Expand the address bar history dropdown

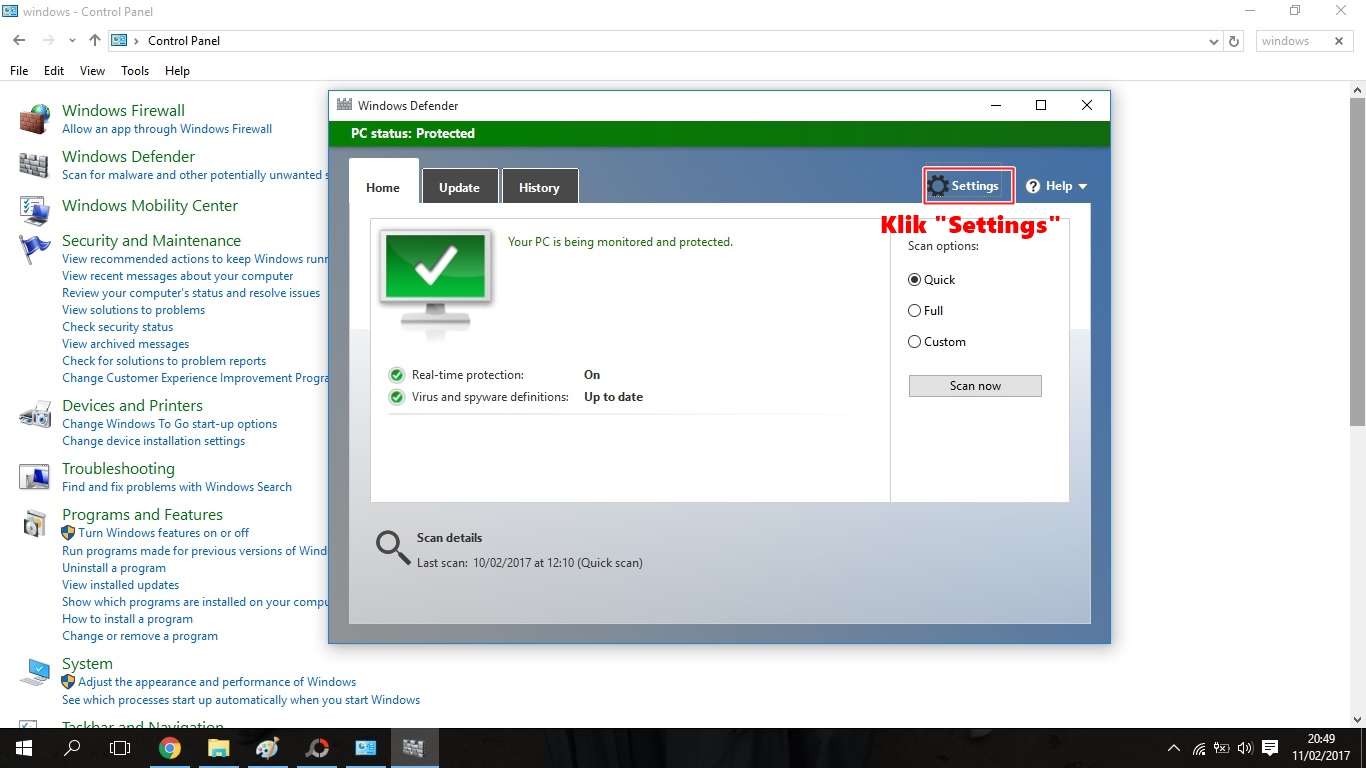point(1214,41)
